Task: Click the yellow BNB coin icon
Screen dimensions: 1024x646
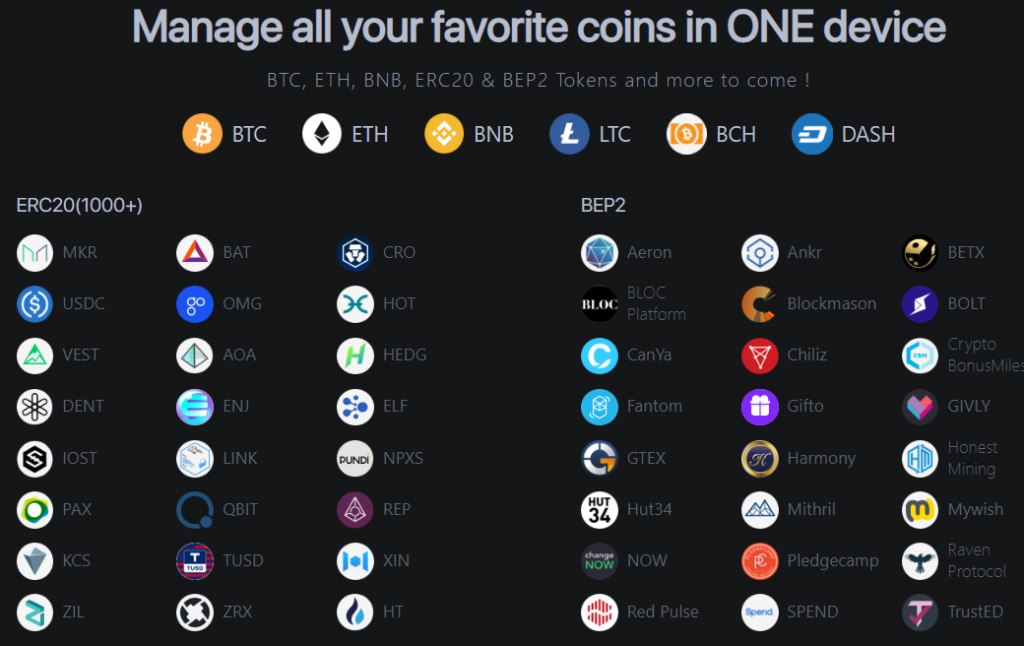Action: click(x=444, y=134)
